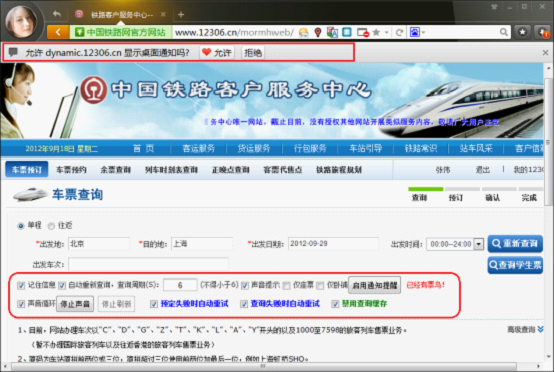The height and width of the screenshot is (372, 555).
Task: Dismiss the notification bar with X
Action: pos(545,53)
